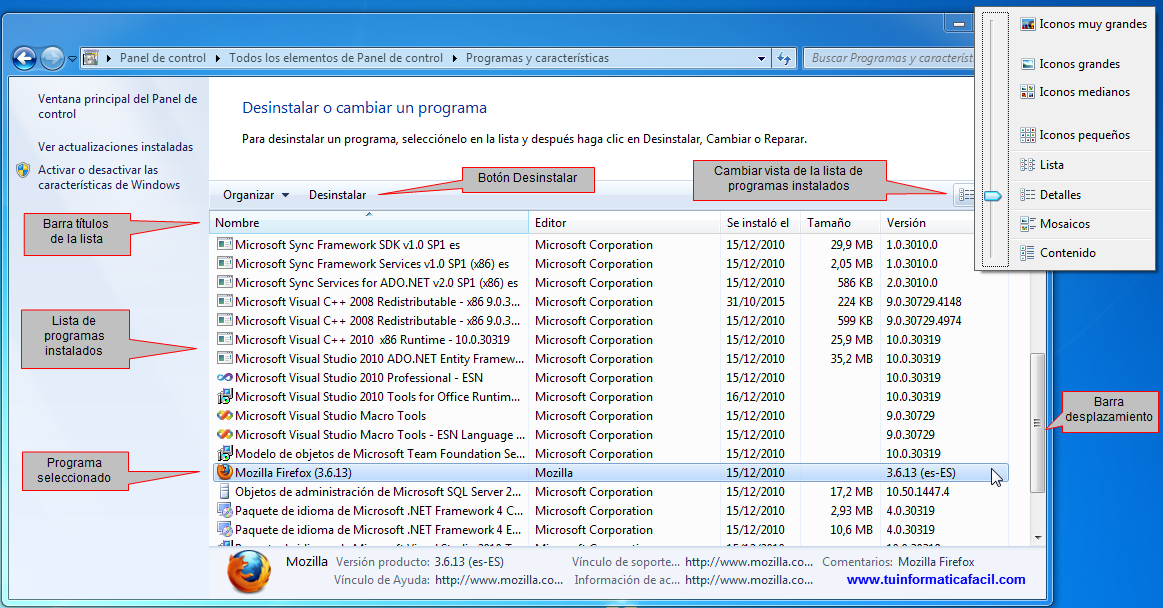1163x608 pixels.
Task: Click .NET Framework 4 C... language pack icon
Action: pos(224,510)
